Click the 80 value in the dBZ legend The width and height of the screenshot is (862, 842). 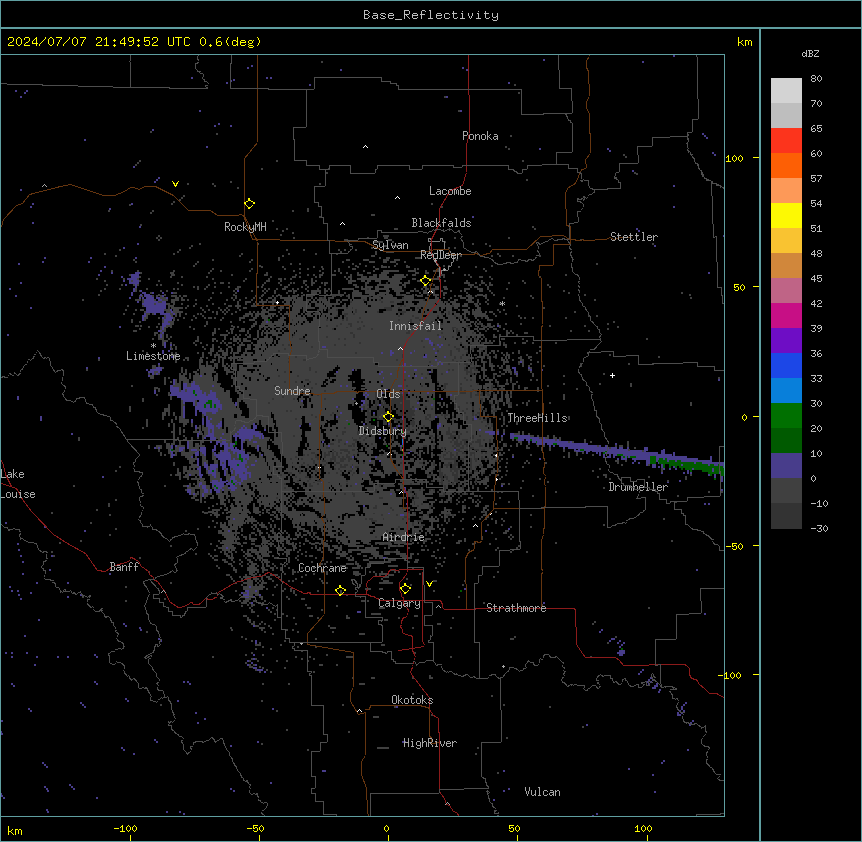[x=816, y=79]
